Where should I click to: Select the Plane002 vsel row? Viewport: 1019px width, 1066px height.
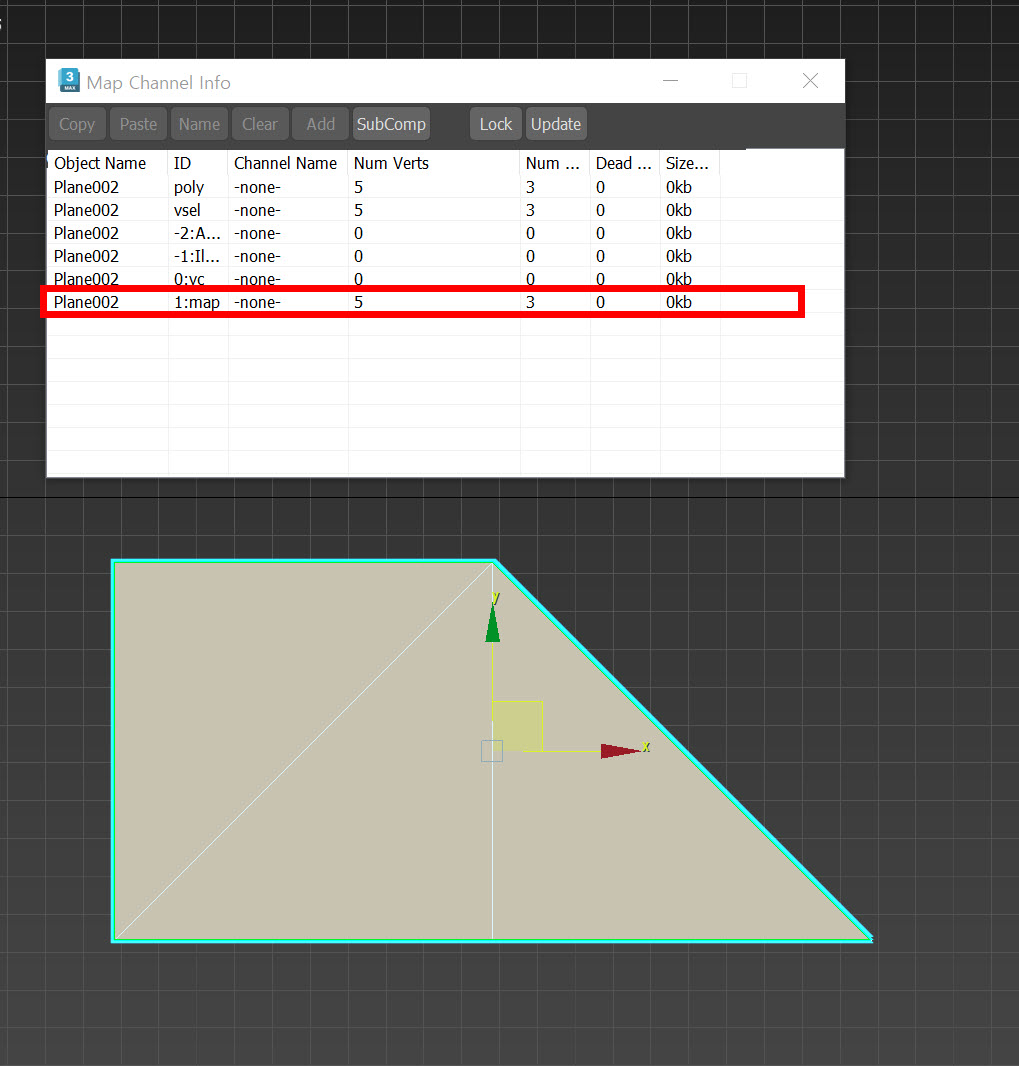[445, 210]
